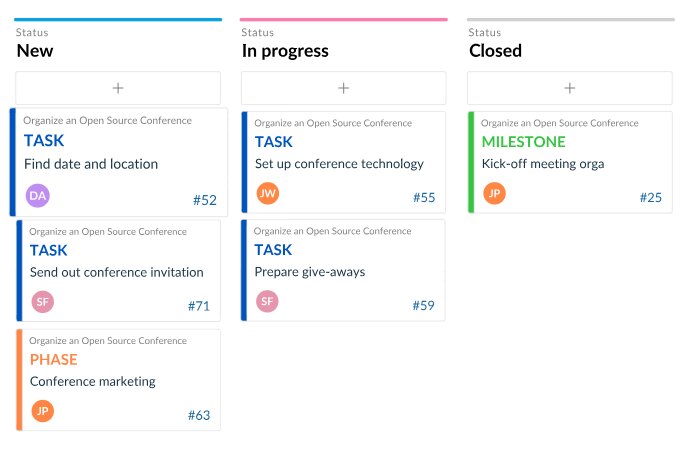This screenshot has width=687, height=456.
Task: Open work package ID #52
Action: pos(205,200)
